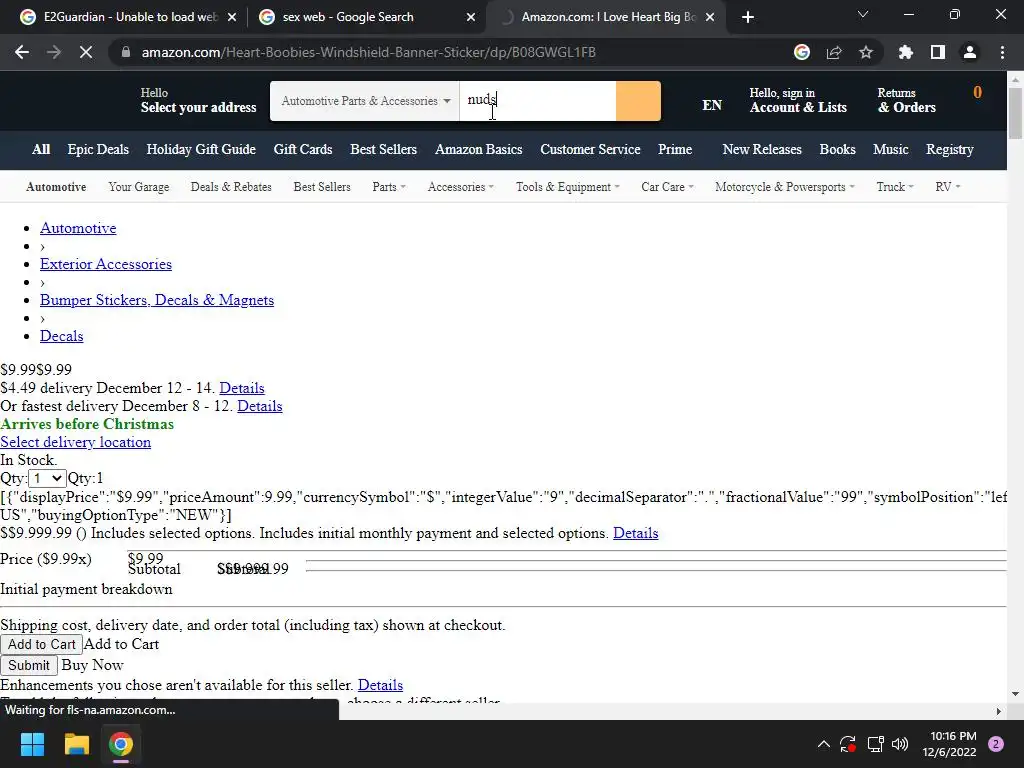Open Returns & Orders

pos(906,101)
